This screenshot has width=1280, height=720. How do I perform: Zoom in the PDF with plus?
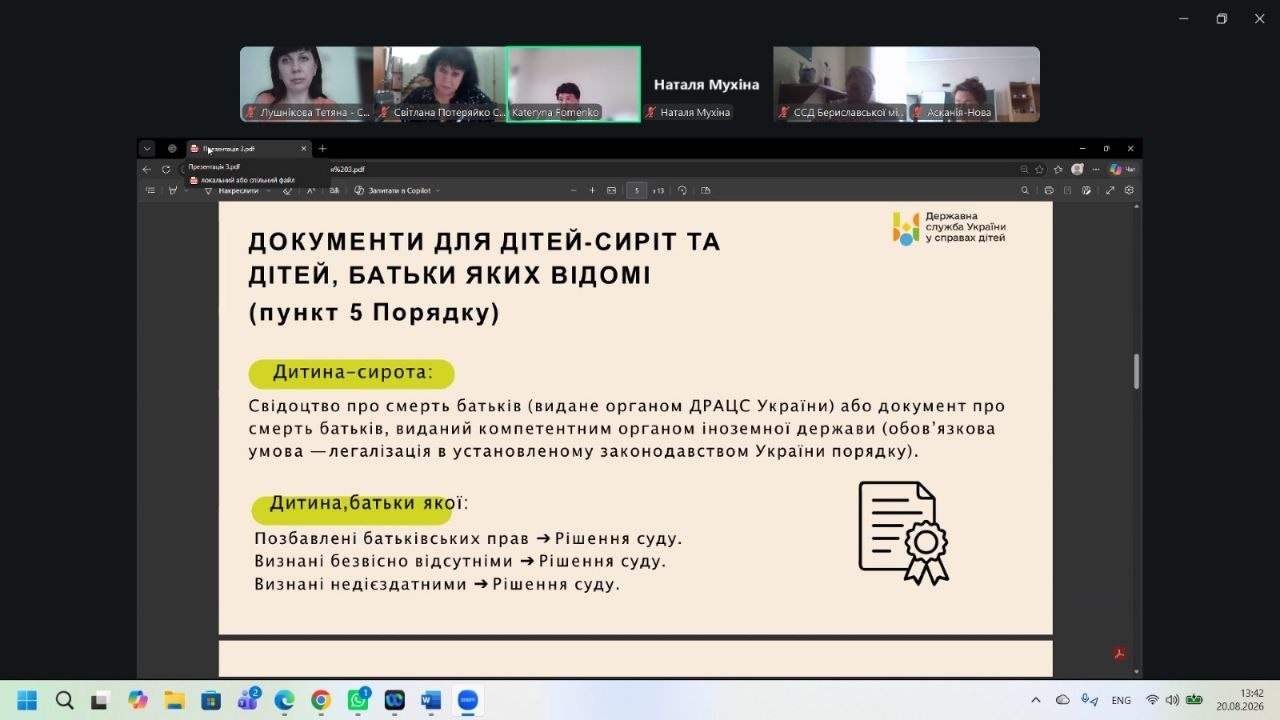click(x=592, y=190)
